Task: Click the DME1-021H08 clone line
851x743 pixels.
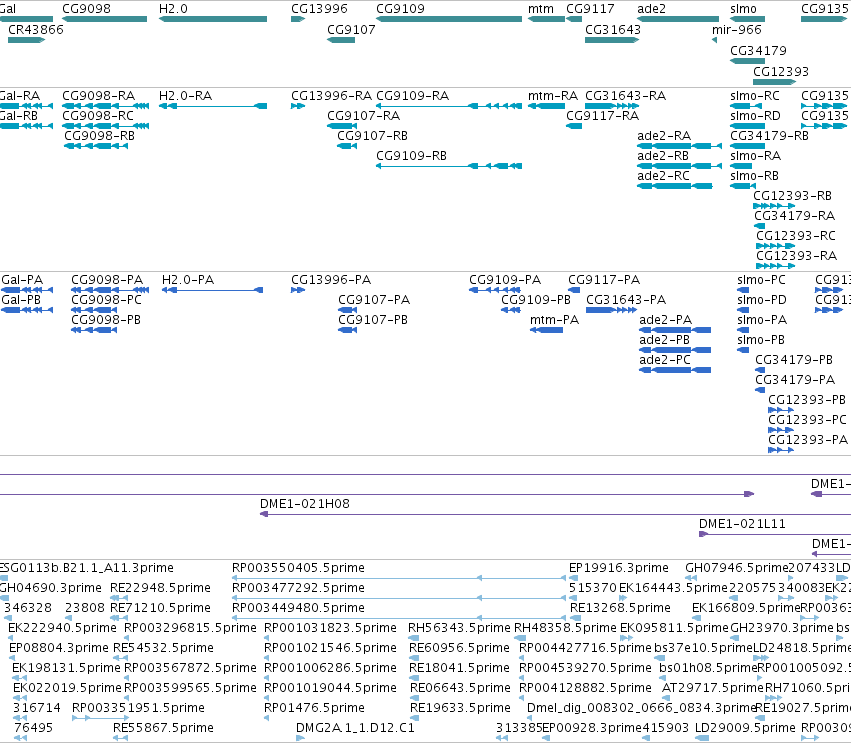Action: [x=555, y=514]
